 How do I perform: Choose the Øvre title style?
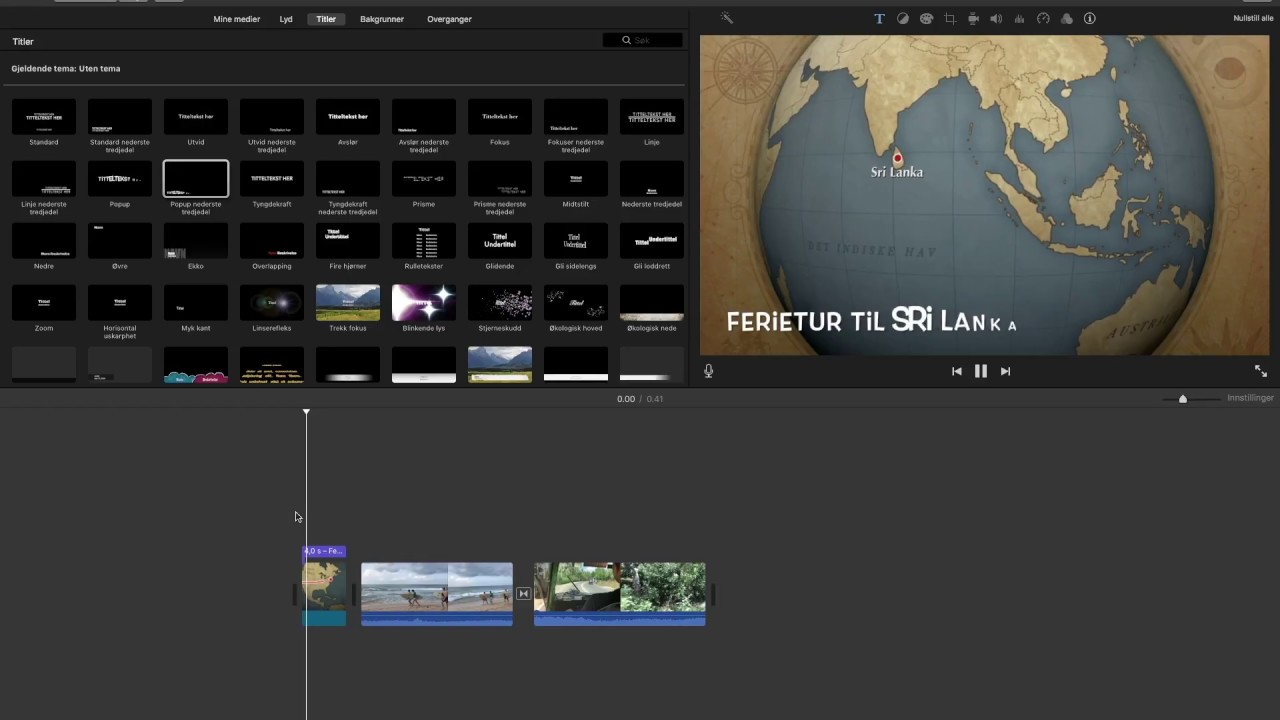[x=120, y=241]
